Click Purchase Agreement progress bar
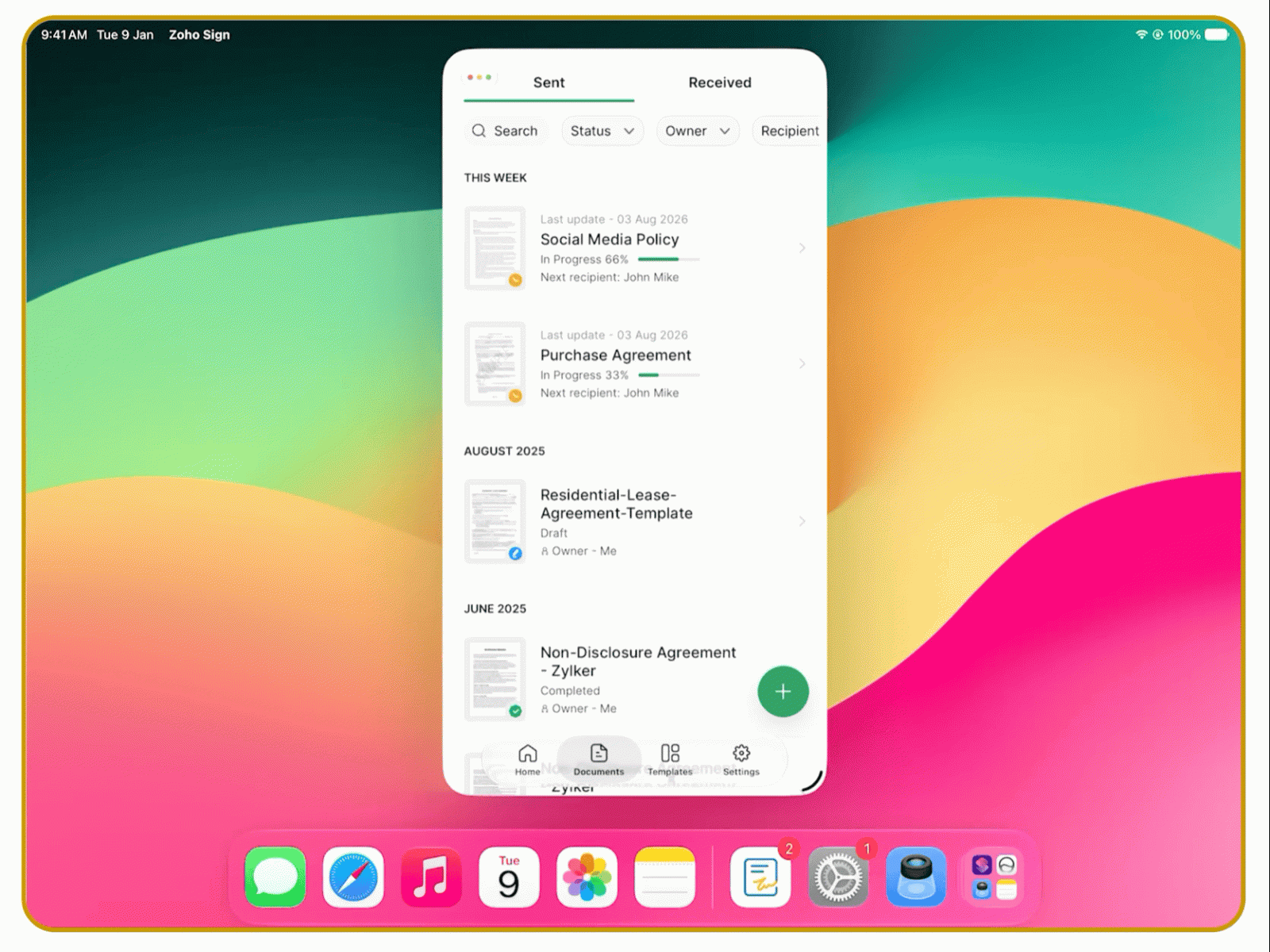1270x952 pixels. (x=668, y=375)
